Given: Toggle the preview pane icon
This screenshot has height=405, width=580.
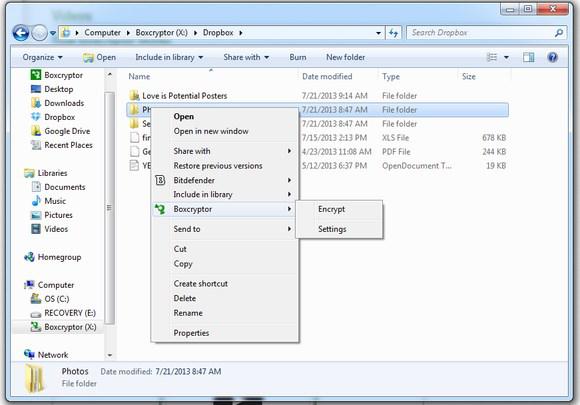Looking at the screenshot, I should 528,57.
